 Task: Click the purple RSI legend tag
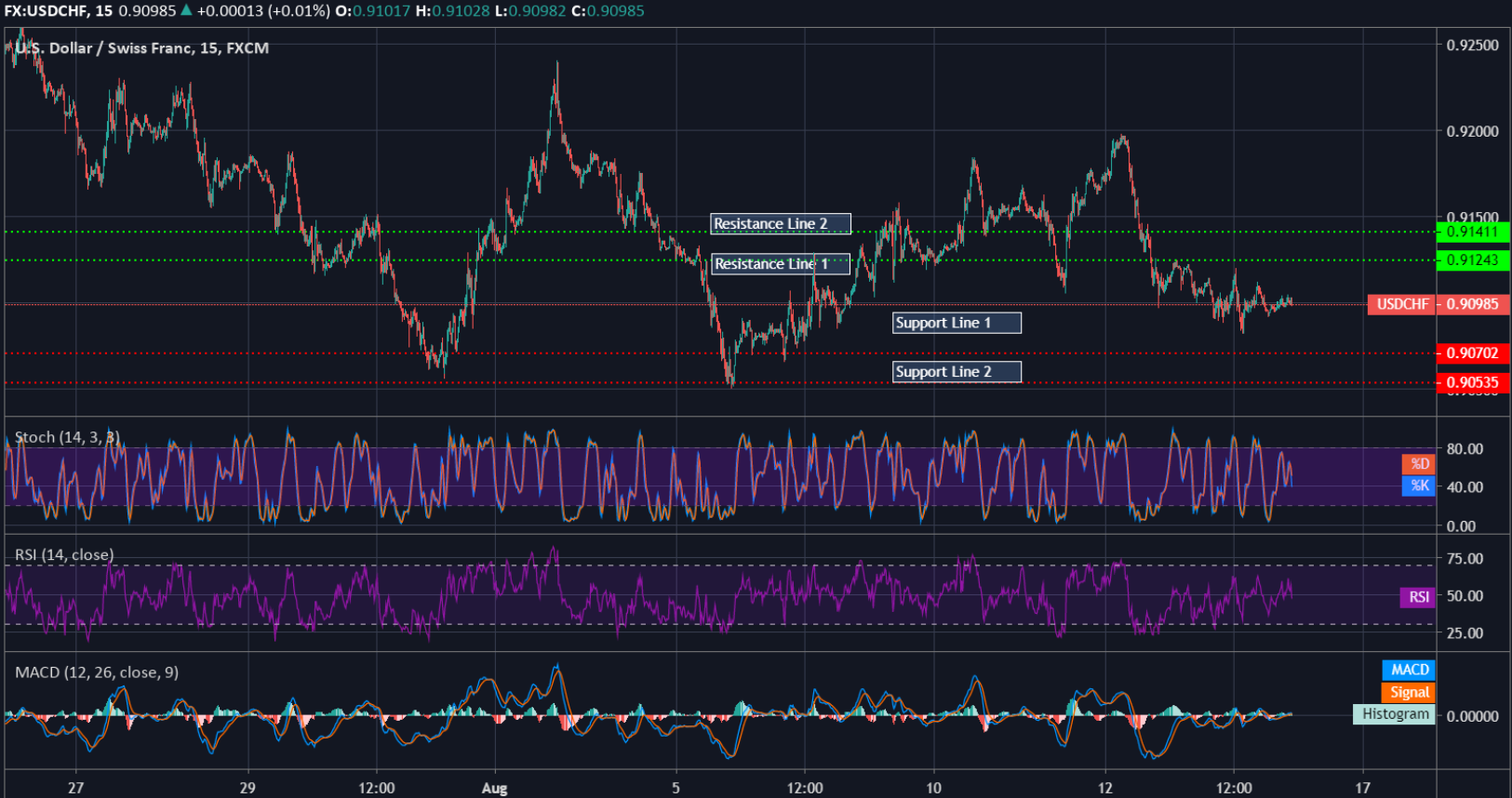(1418, 597)
